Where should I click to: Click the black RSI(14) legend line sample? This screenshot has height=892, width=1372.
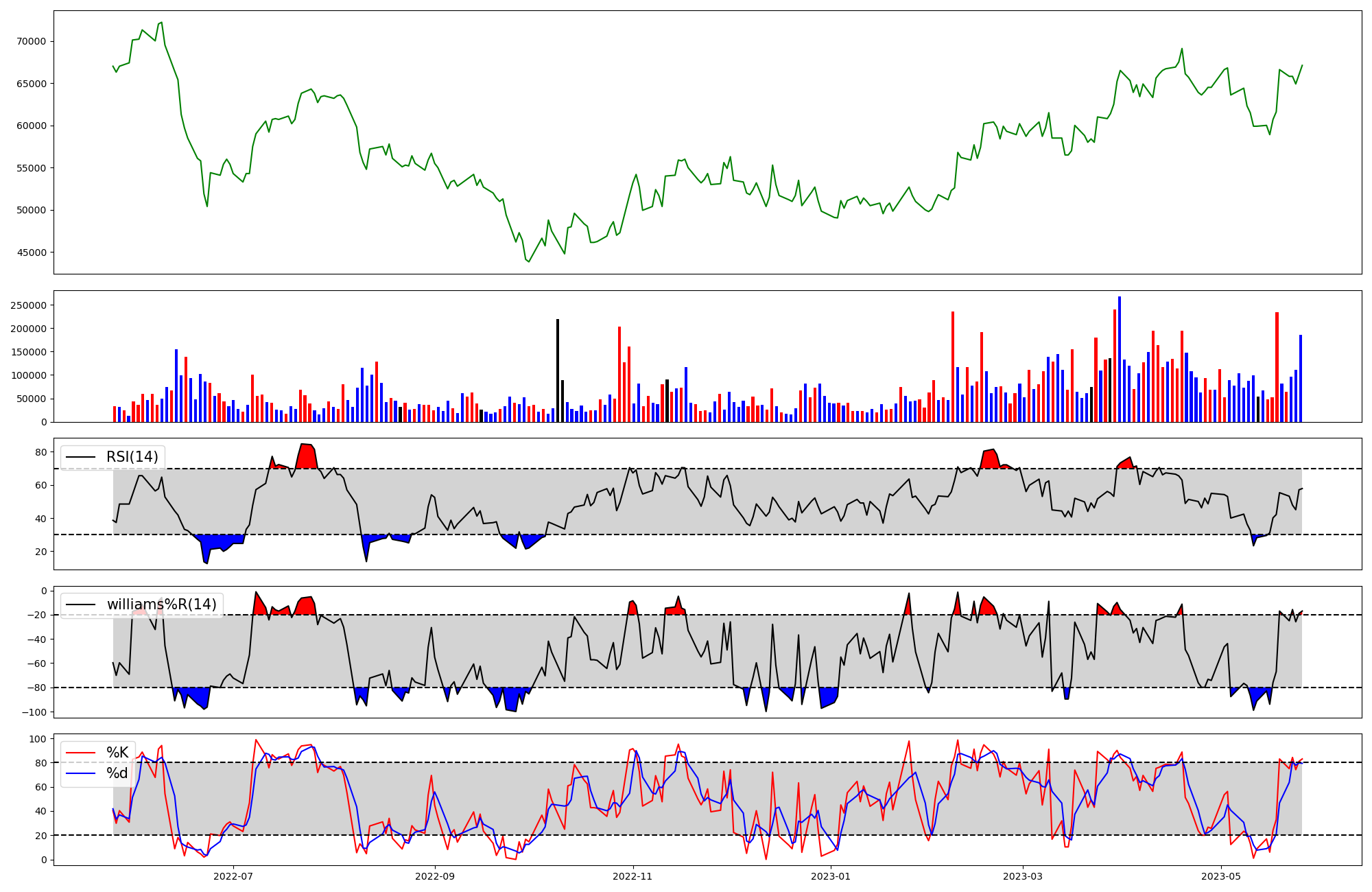click(x=80, y=458)
